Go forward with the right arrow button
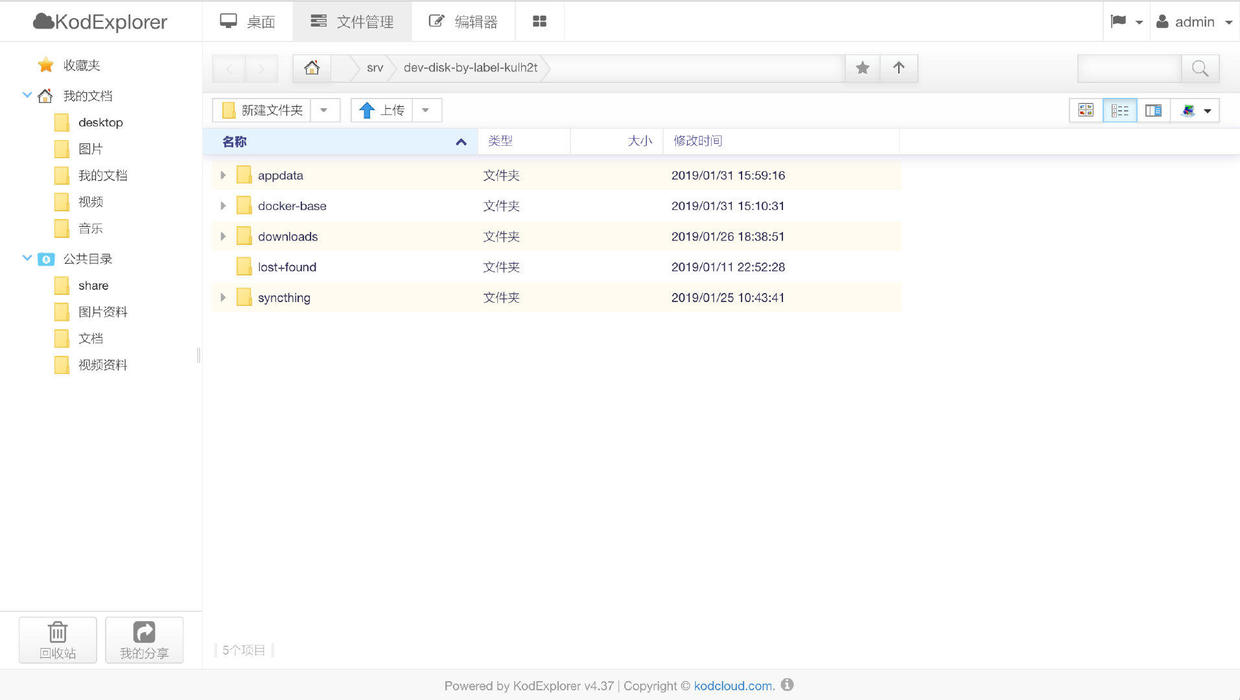The image size is (1240, 700). coord(261,68)
